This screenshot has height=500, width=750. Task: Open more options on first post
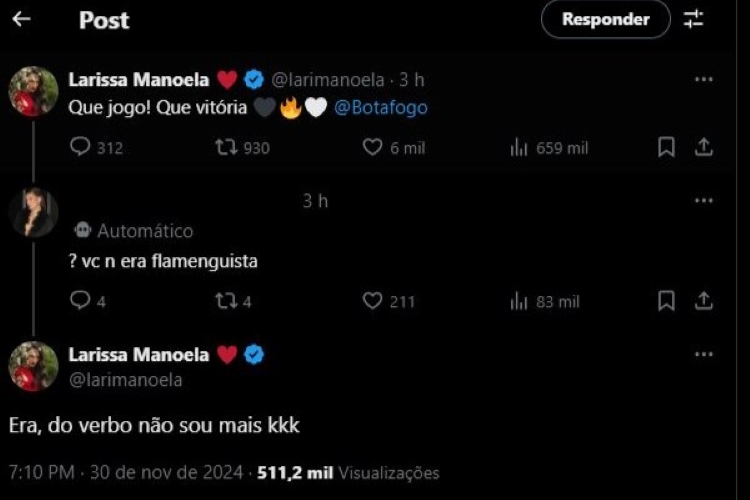[704, 80]
